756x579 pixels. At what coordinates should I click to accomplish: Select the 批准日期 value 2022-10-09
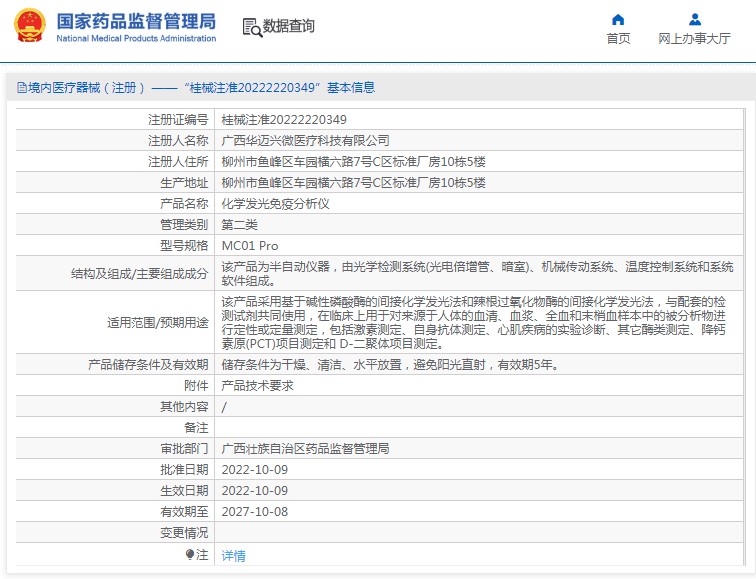pyautogui.click(x=255, y=470)
